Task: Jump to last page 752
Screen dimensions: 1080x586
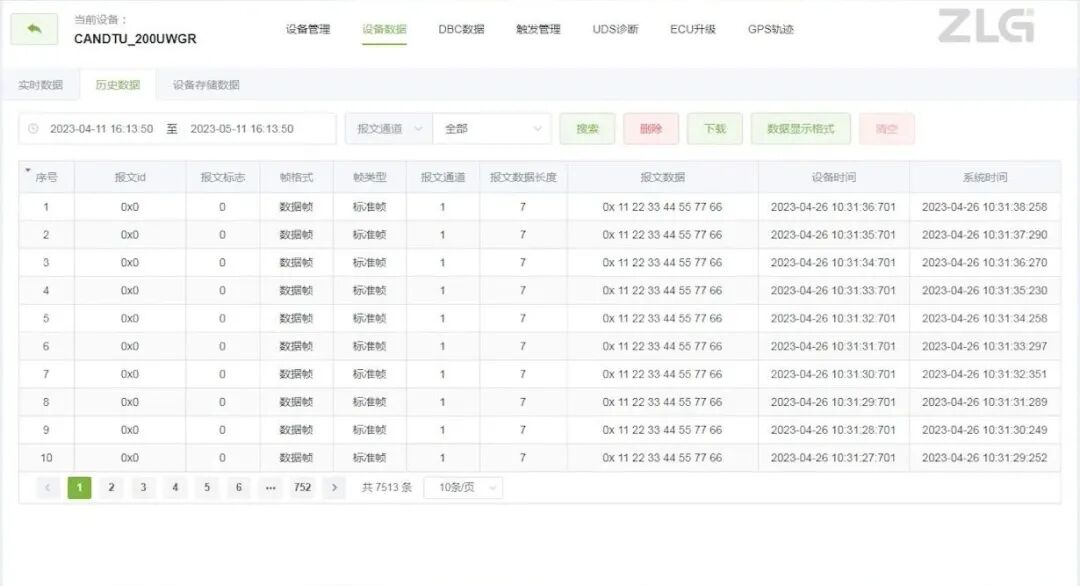Action: click(x=302, y=488)
